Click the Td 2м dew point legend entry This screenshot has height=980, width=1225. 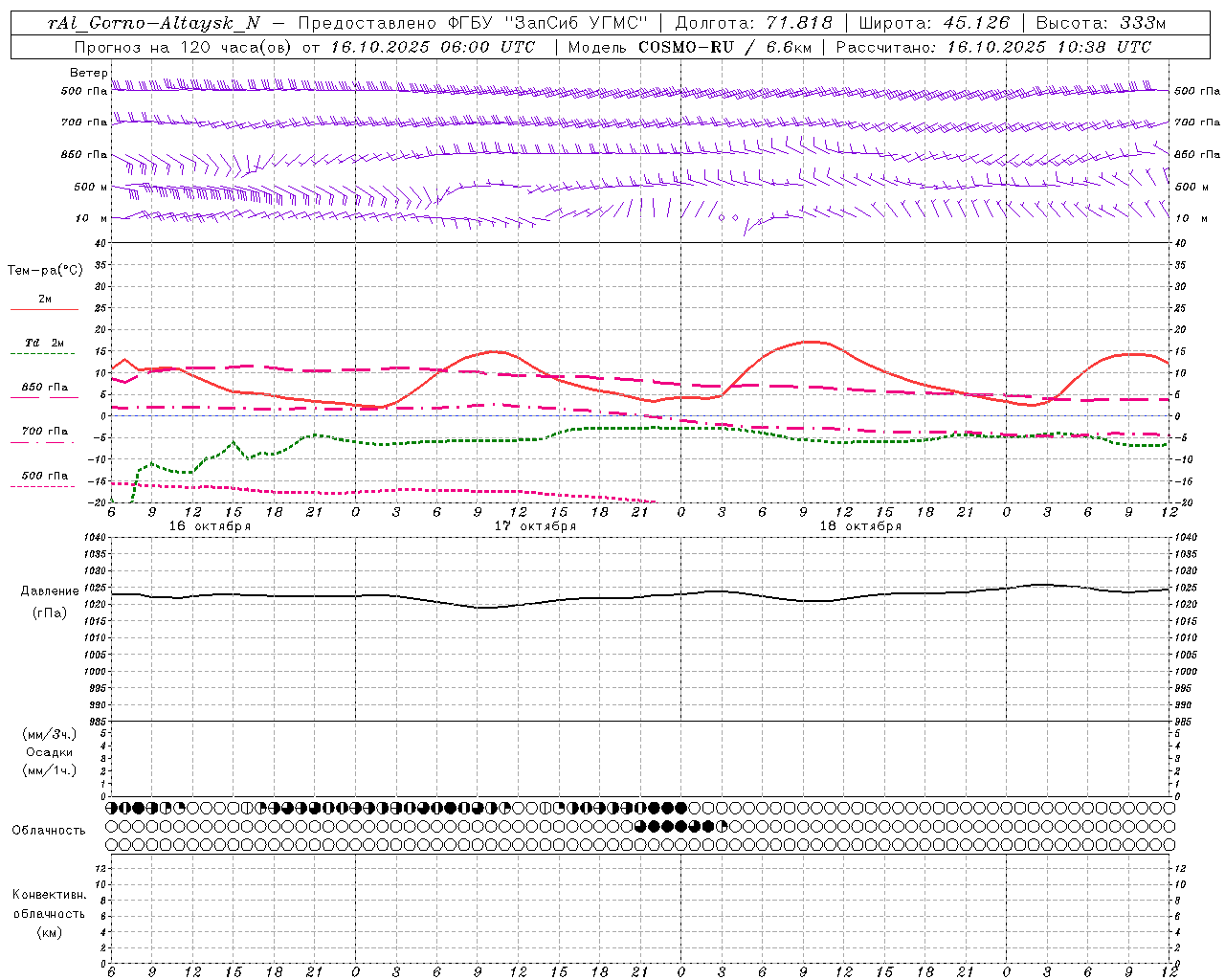click(44, 343)
